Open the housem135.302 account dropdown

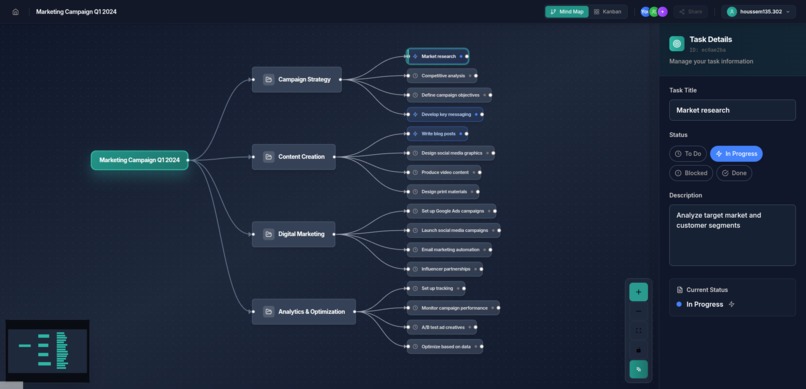[758, 11]
